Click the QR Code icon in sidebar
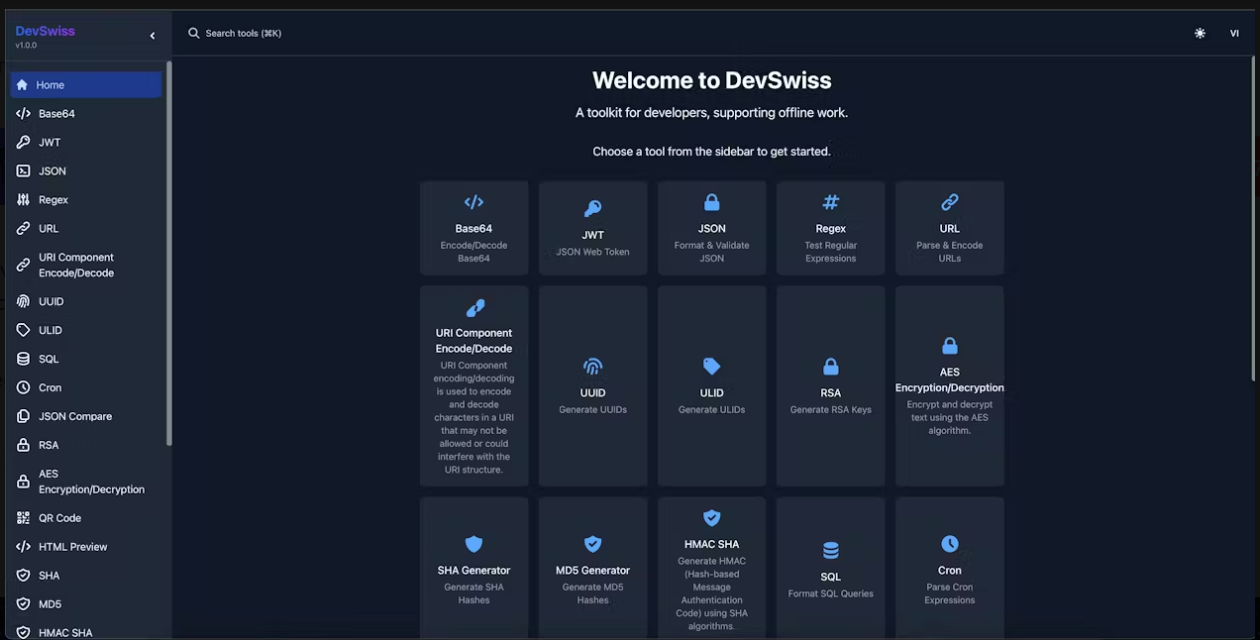The height and width of the screenshot is (640, 1260). [23, 518]
